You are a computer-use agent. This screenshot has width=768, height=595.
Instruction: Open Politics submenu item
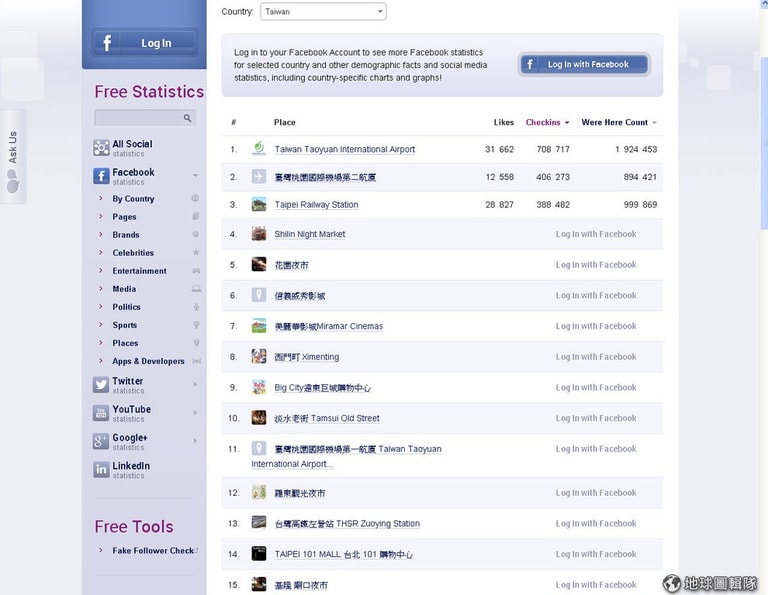point(126,307)
